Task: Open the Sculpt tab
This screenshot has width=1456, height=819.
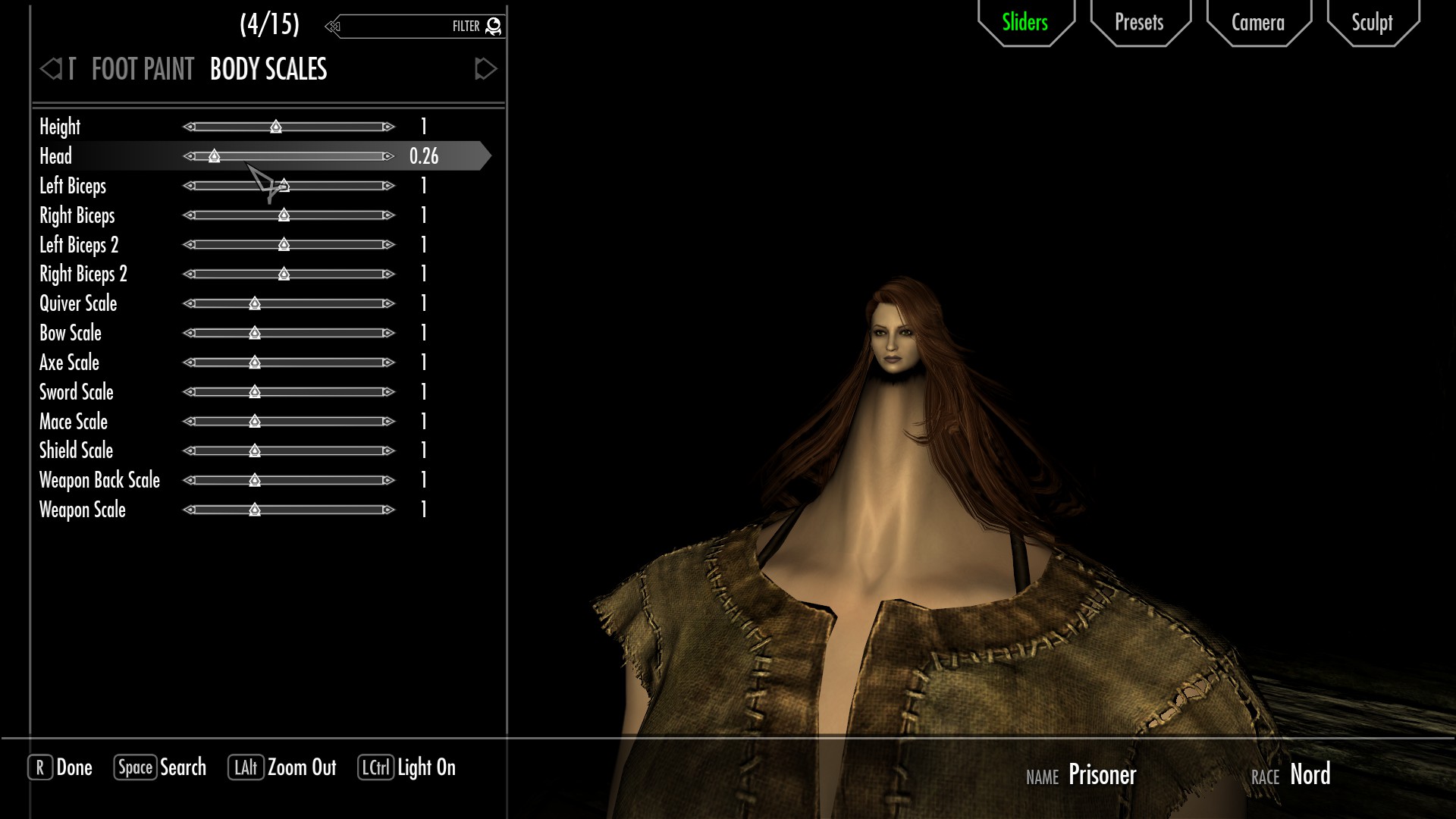Action: [x=1372, y=23]
